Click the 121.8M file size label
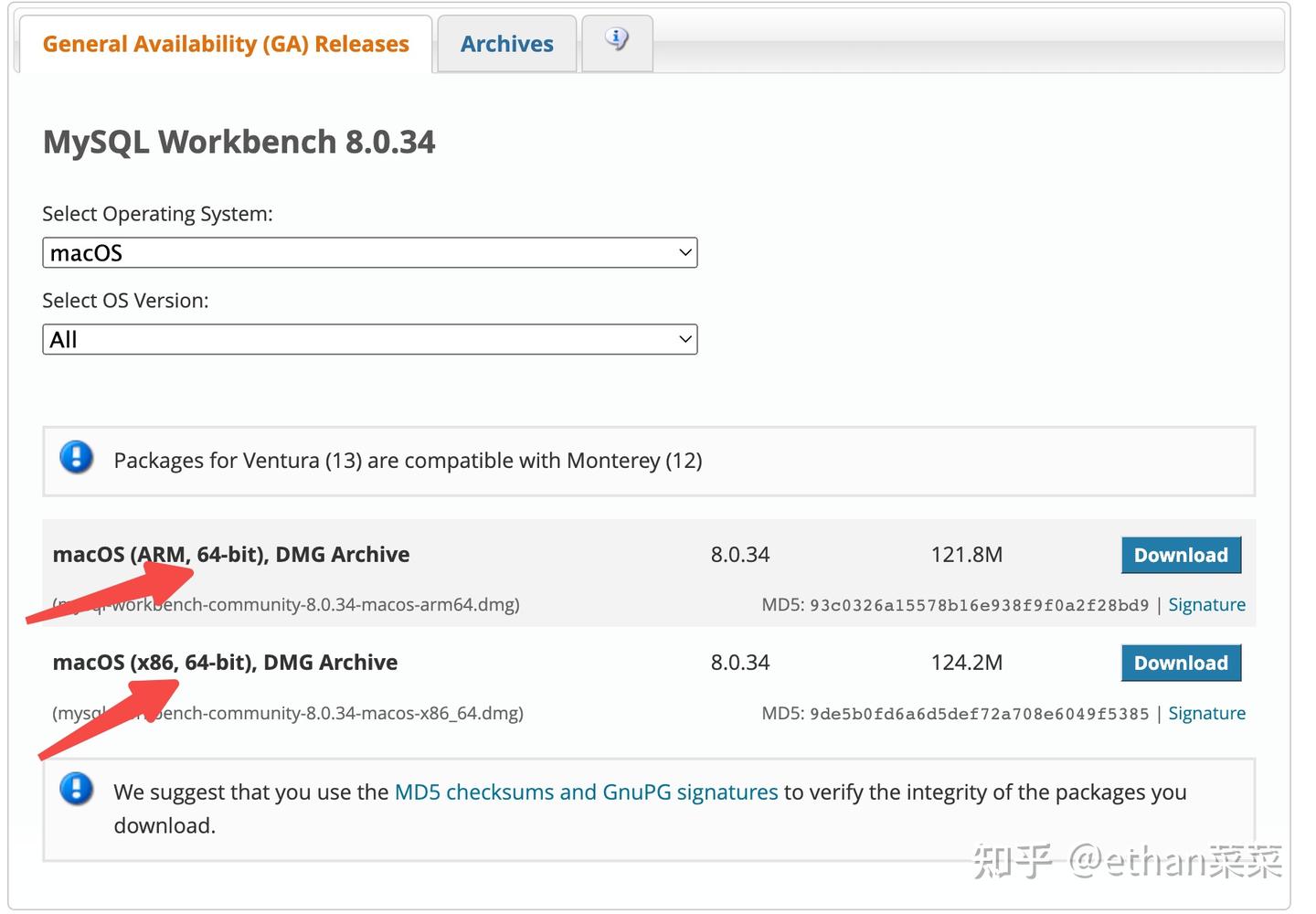1316x914 pixels. coord(967,555)
